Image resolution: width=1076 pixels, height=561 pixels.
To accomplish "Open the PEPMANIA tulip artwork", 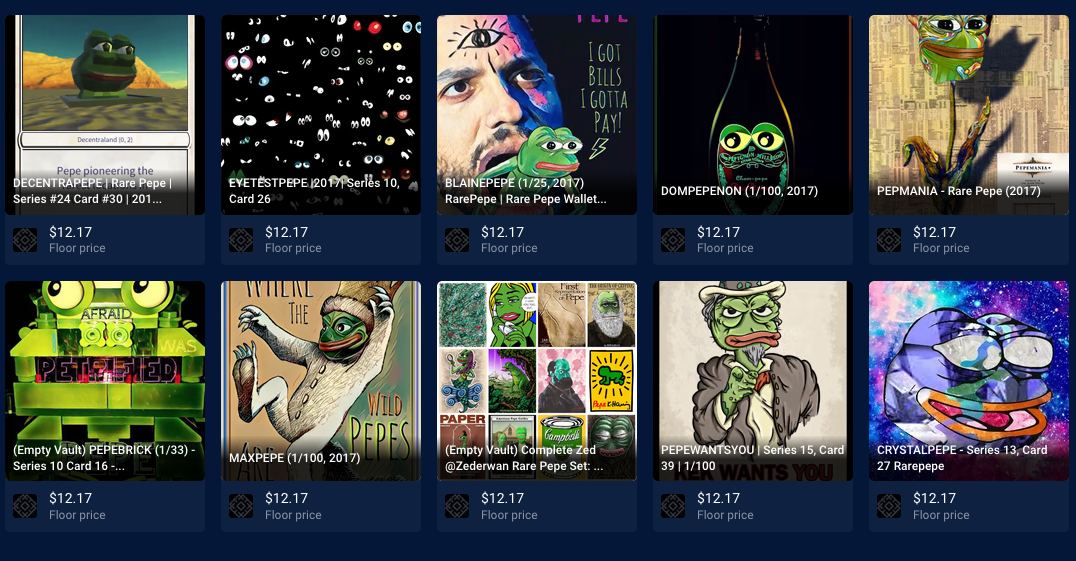I will click(969, 115).
